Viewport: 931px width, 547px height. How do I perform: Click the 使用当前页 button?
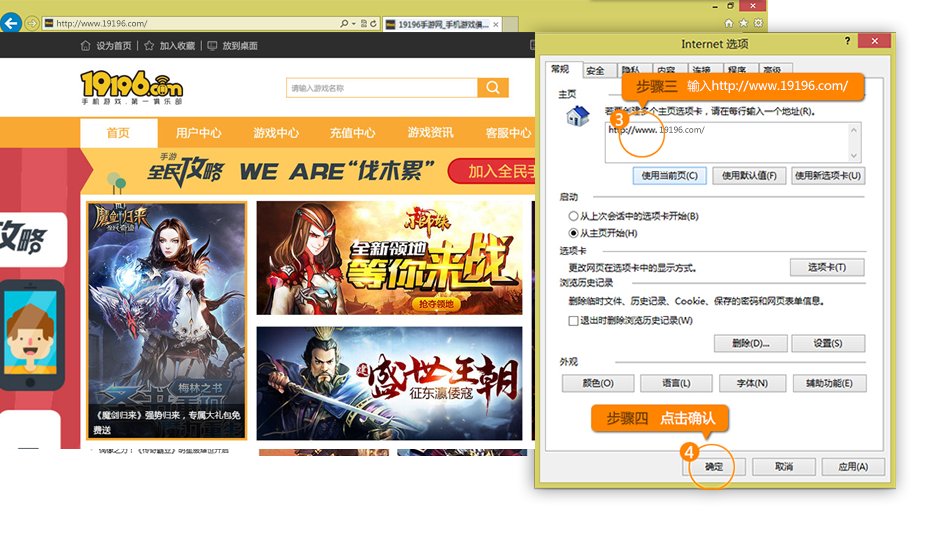click(x=669, y=175)
